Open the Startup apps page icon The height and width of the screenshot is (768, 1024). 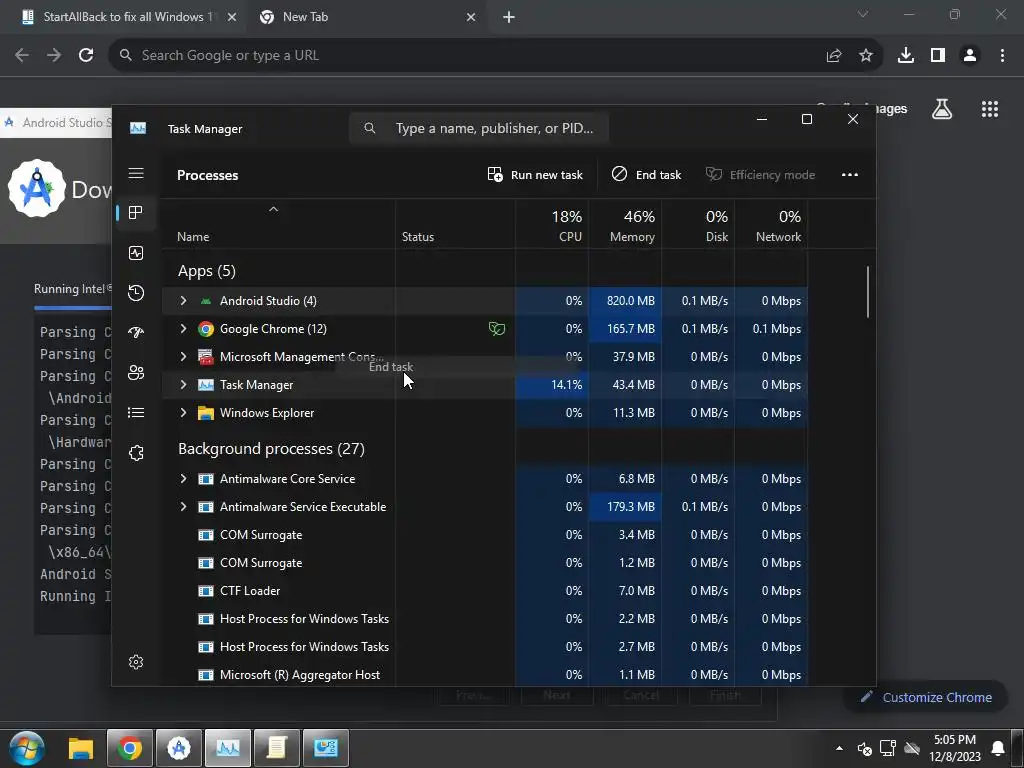(x=136, y=332)
